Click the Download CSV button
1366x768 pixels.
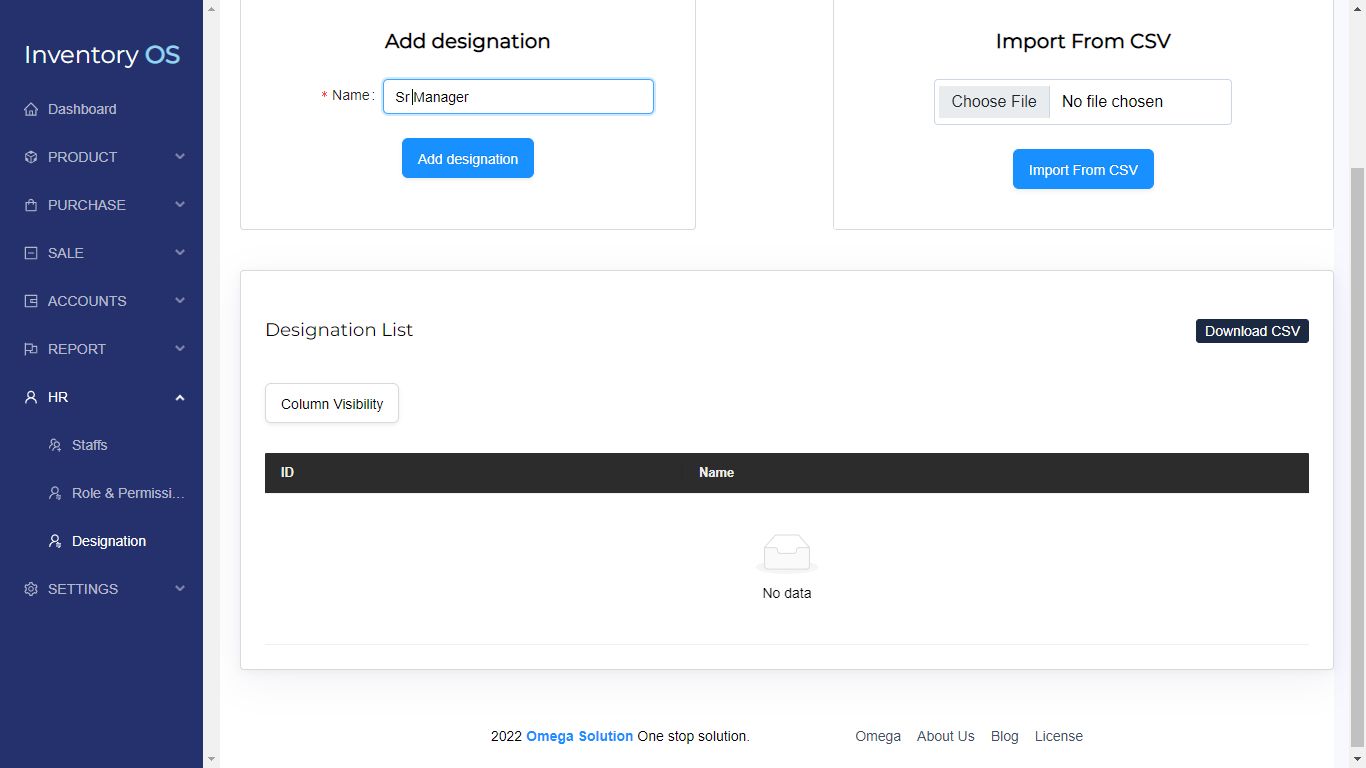(1252, 331)
